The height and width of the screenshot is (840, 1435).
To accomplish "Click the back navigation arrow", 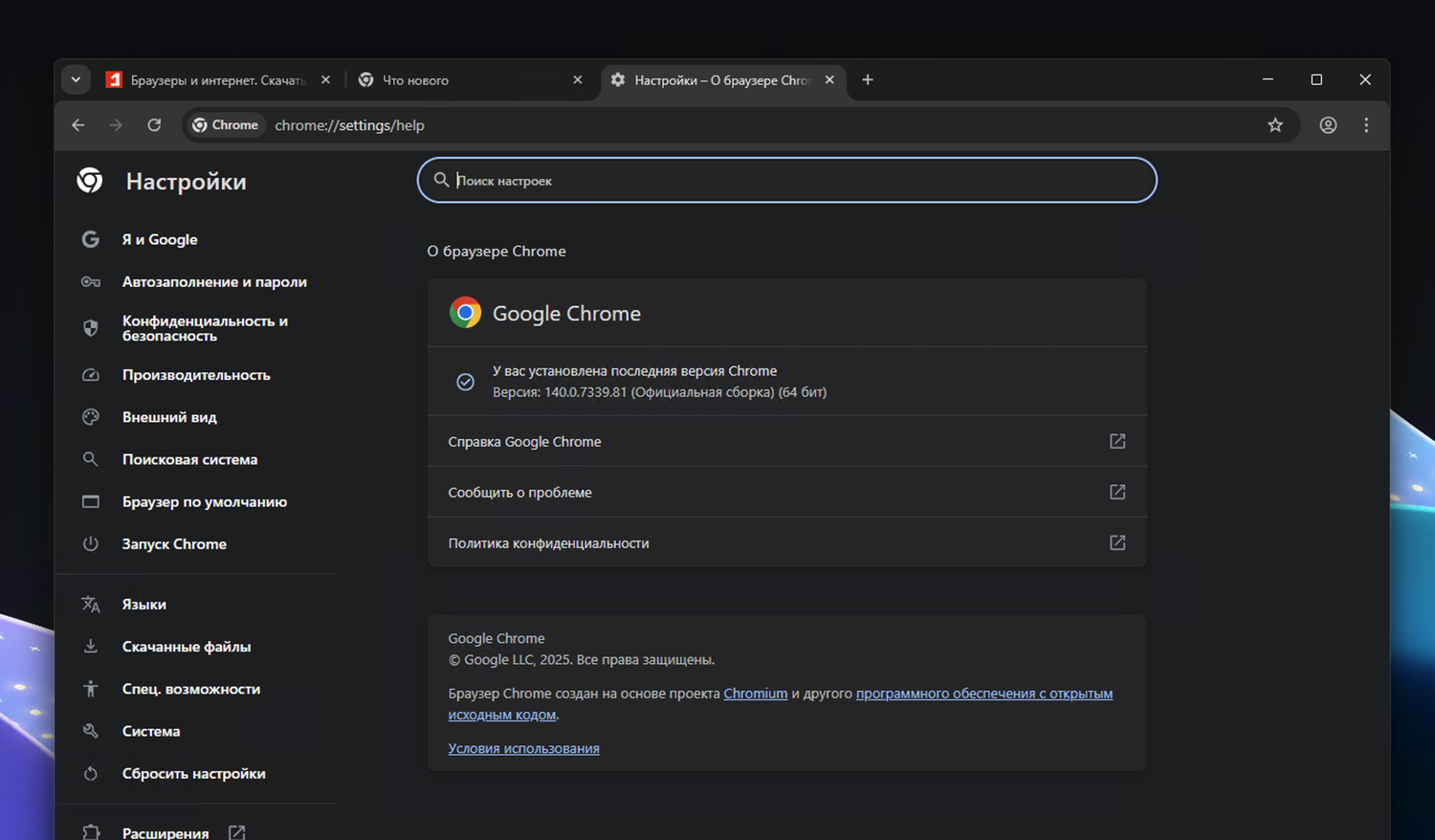I will click(x=78, y=125).
